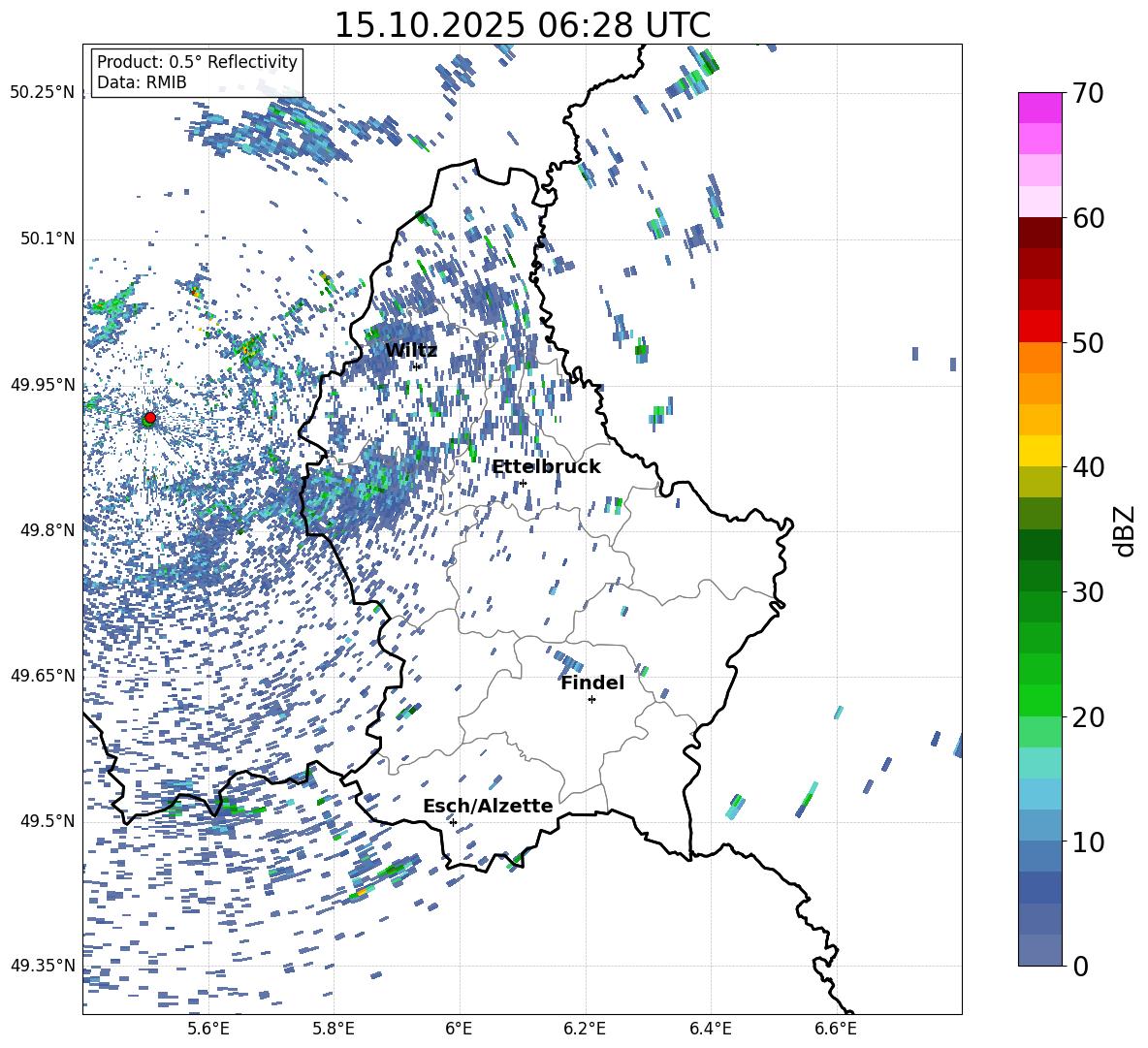Screen dimensions: 1148x1048
Task: Click the 6°E longitude label
Action: pyautogui.click(x=459, y=1029)
